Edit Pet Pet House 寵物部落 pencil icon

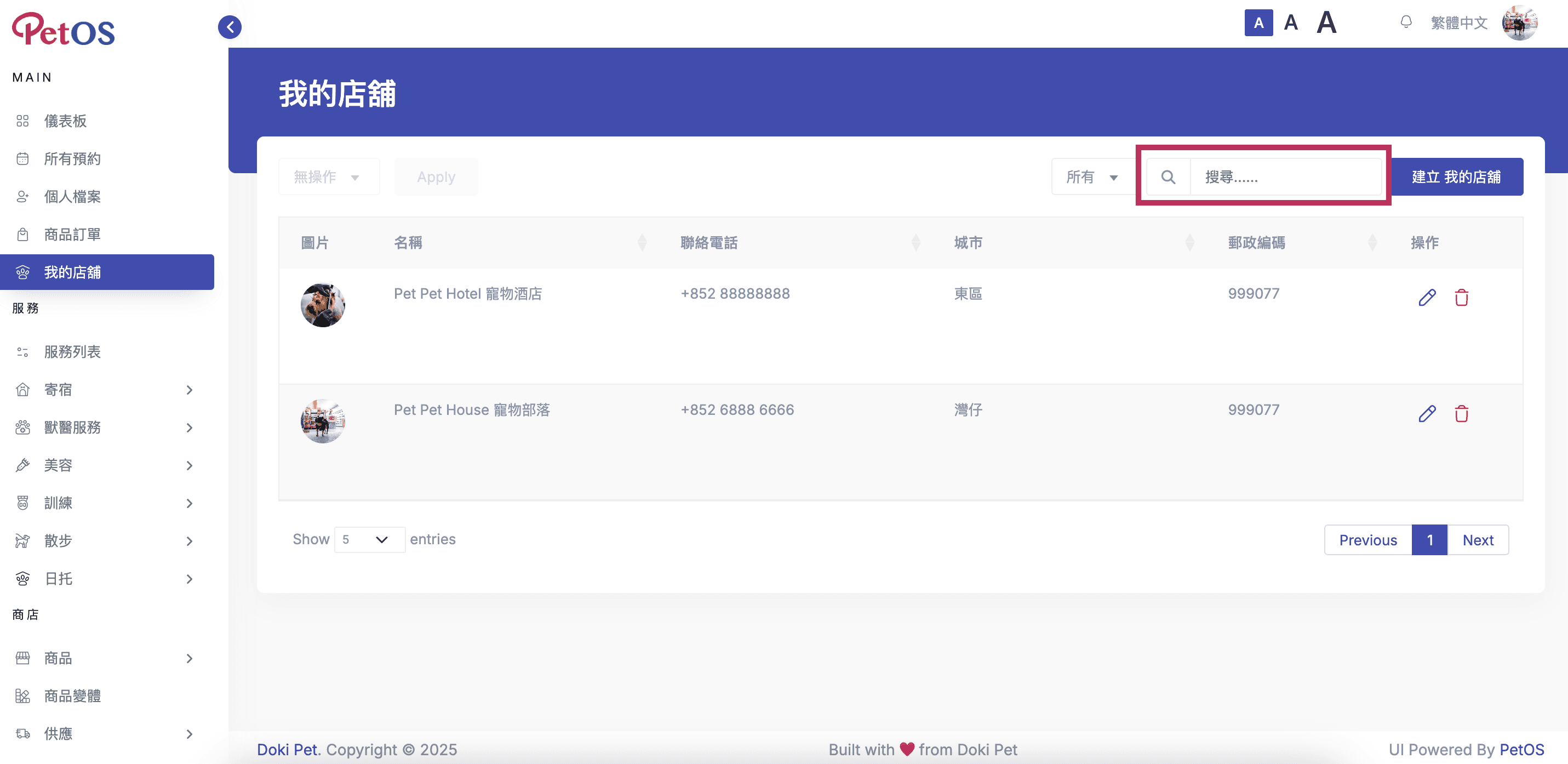[1427, 414]
